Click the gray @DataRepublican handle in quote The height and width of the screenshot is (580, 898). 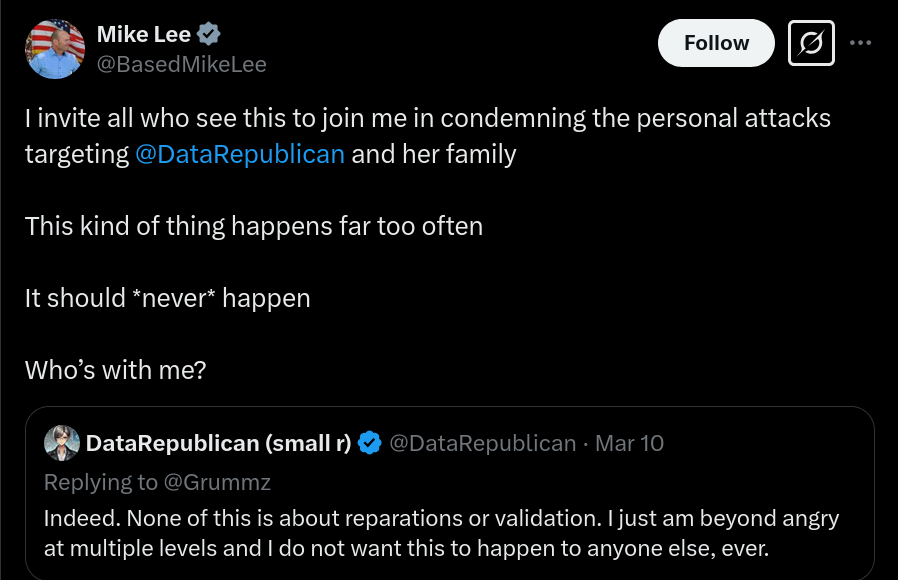(482, 443)
